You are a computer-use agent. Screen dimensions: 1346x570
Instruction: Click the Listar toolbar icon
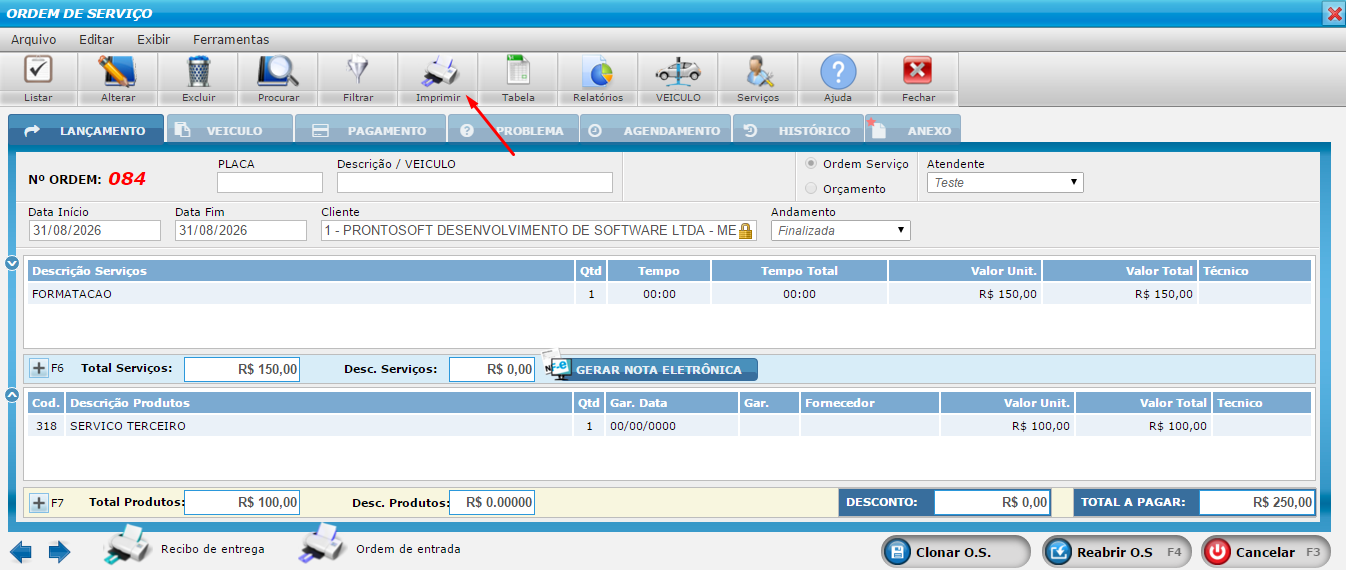coord(38,72)
